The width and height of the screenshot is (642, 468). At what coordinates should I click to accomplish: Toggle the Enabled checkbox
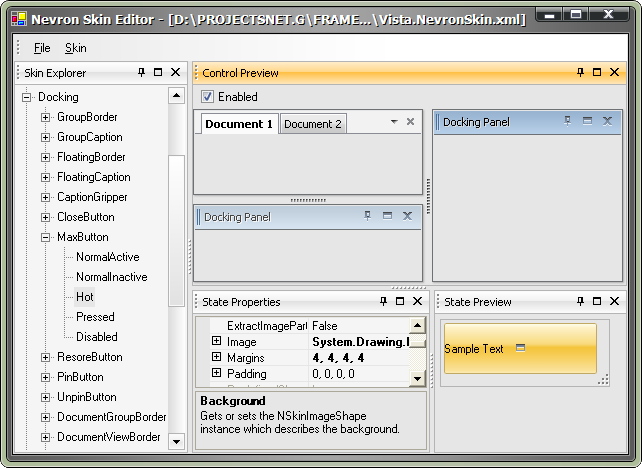[x=207, y=97]
